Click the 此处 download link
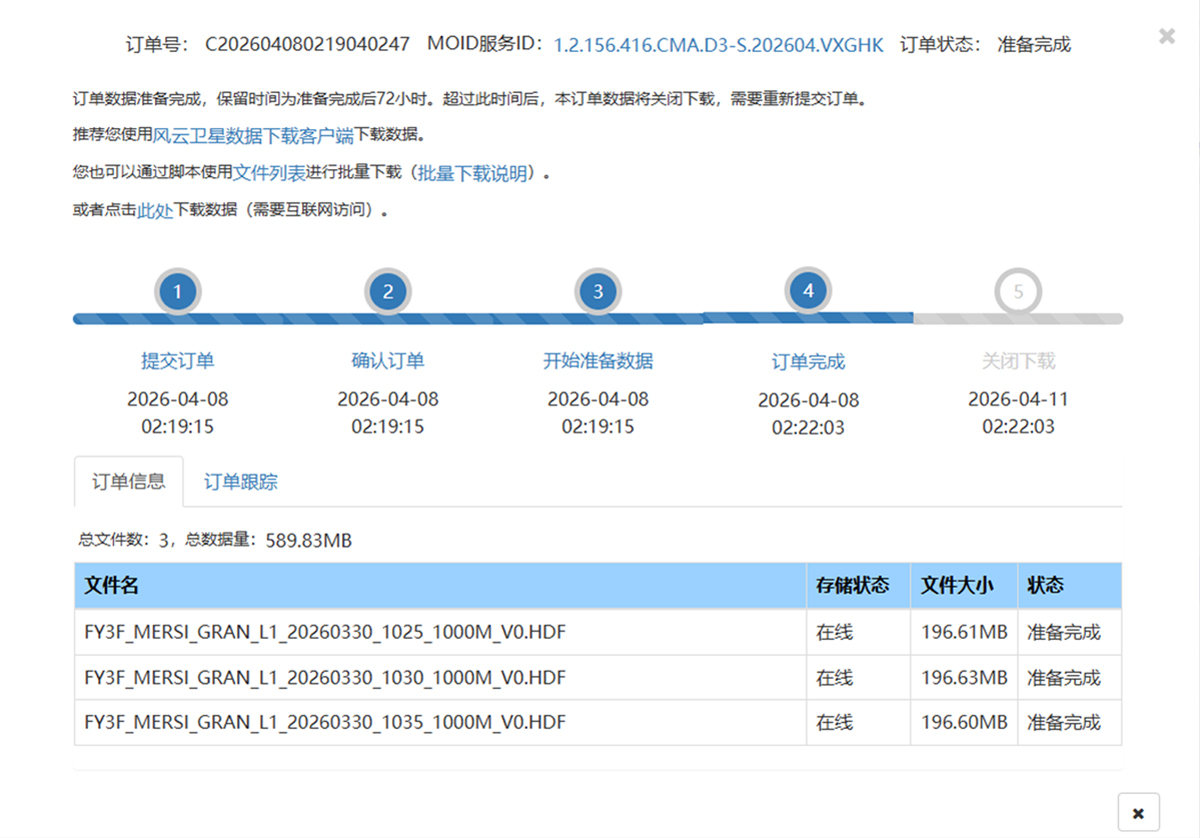The height and width of the screenshot is (838, 1200). pos(155,210)
